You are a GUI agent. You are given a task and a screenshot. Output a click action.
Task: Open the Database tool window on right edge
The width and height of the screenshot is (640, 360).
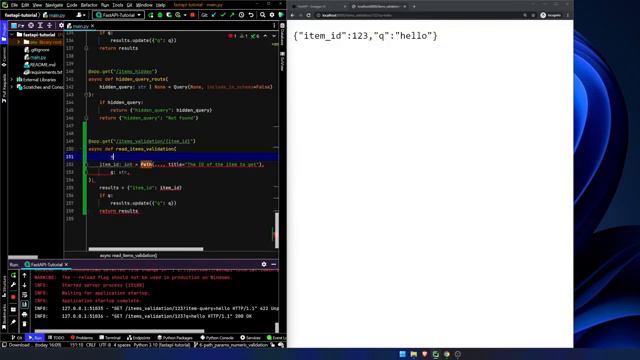(x=282, y=34)
